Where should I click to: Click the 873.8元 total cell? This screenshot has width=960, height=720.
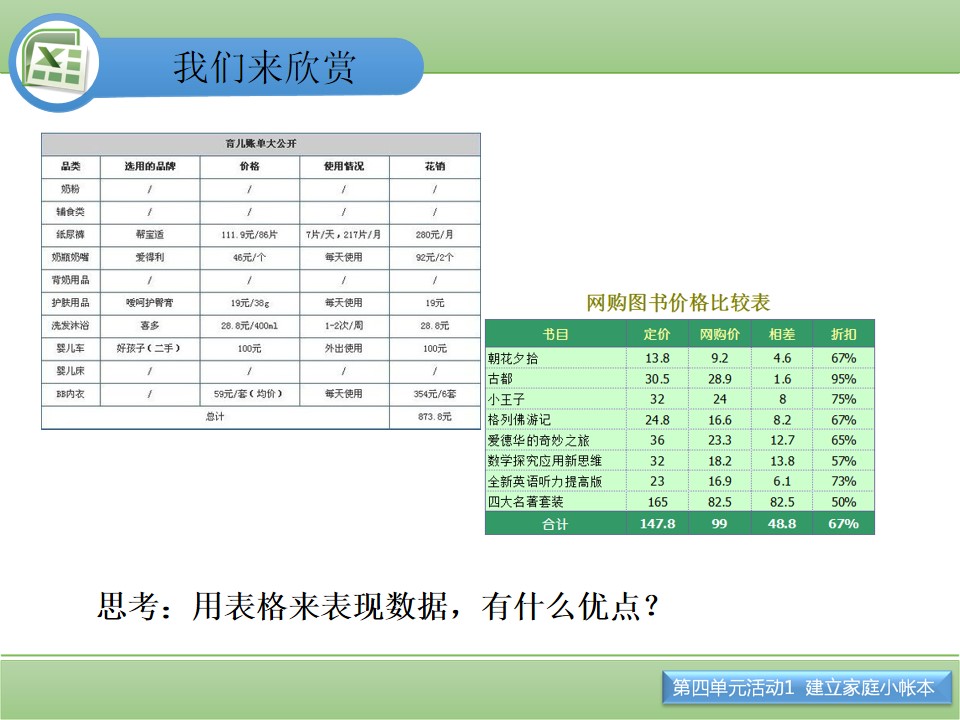point(435,417)
